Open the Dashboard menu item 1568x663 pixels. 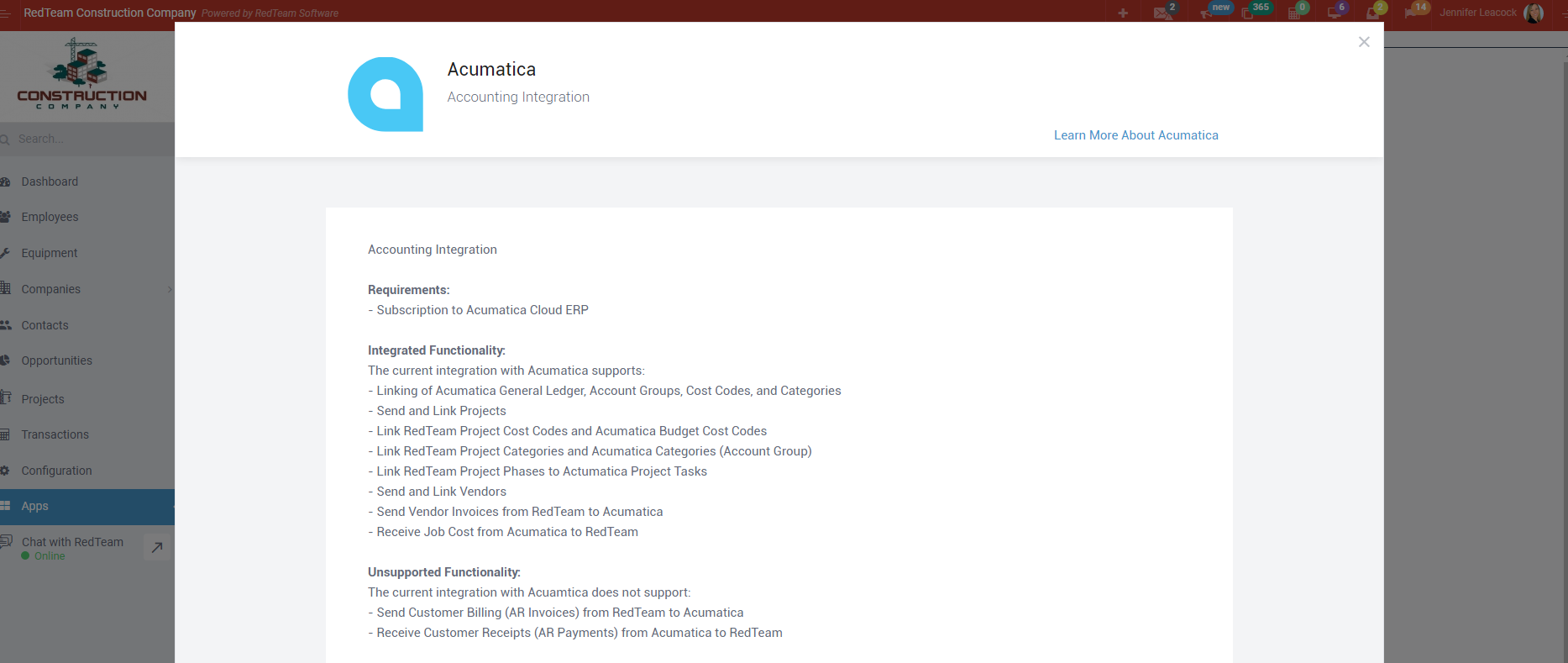pos(50,182)
